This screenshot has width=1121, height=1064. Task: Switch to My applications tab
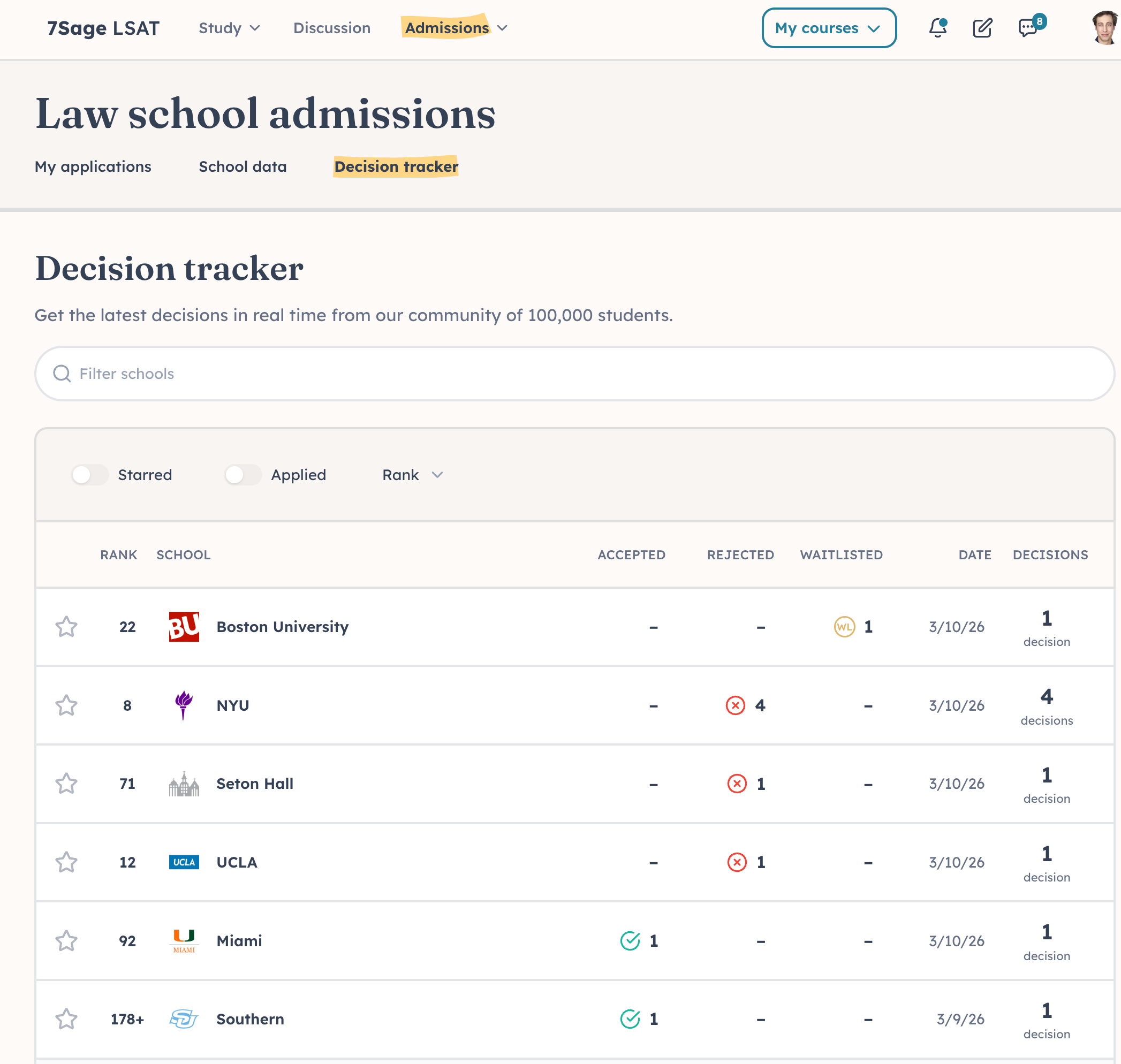[x=93, y=166]
